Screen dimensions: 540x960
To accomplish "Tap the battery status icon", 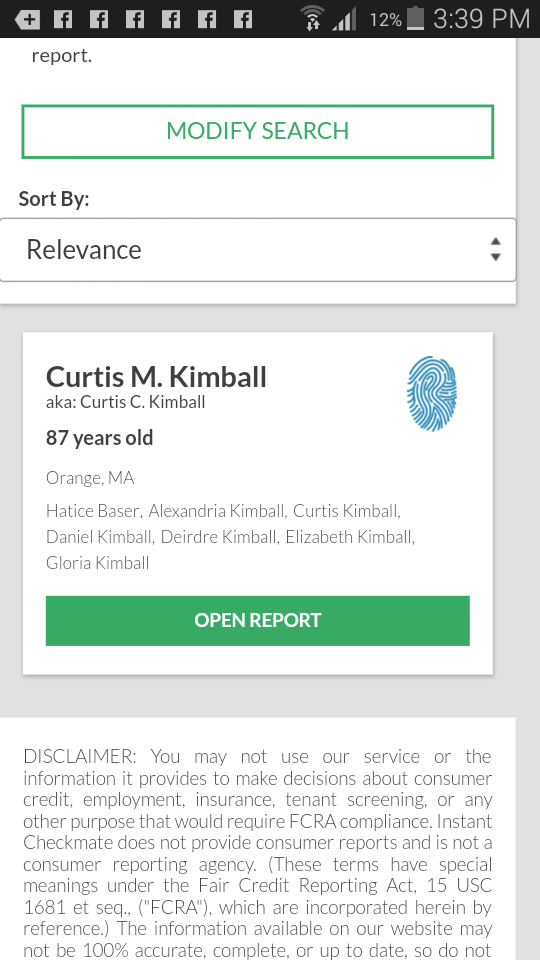I will pos(415,18).
